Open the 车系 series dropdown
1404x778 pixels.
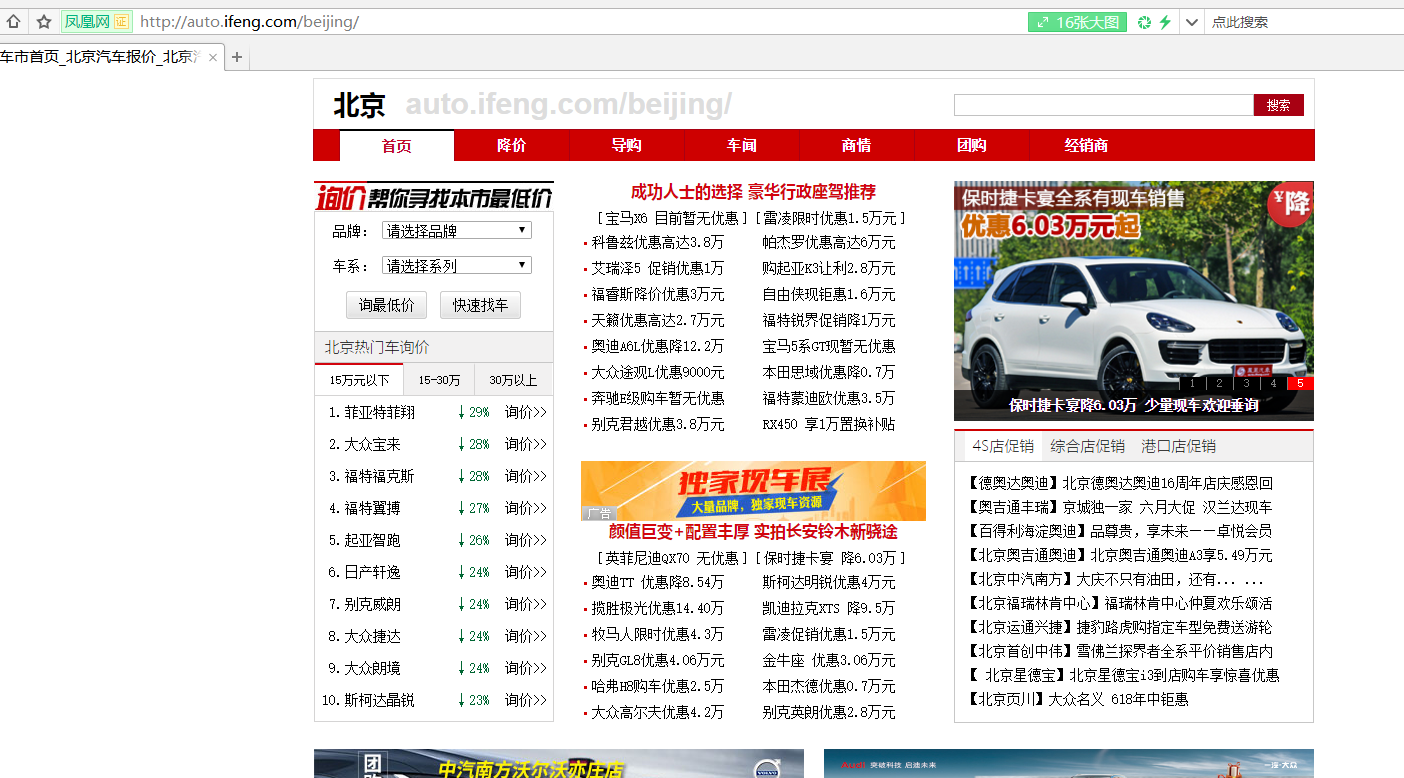457,266
